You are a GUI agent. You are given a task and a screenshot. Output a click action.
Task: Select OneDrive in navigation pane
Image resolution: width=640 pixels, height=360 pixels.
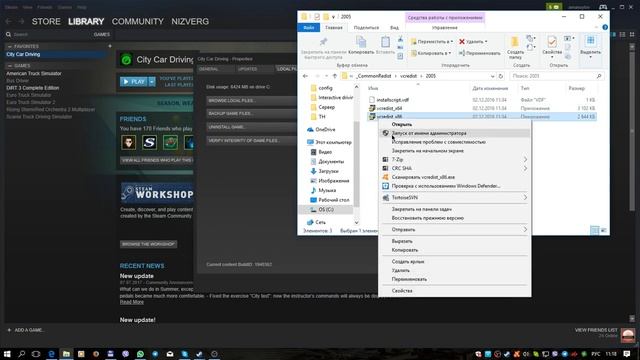coord(325,129)
